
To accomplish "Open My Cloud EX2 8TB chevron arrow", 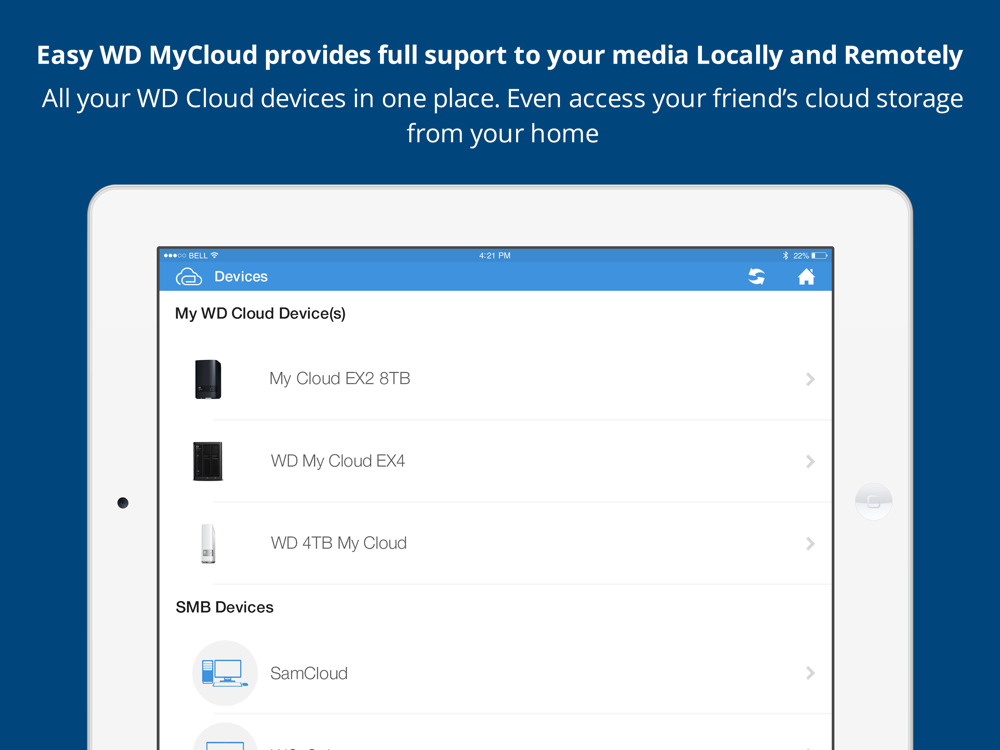I will pyautogui.click(x=810, y=379).
